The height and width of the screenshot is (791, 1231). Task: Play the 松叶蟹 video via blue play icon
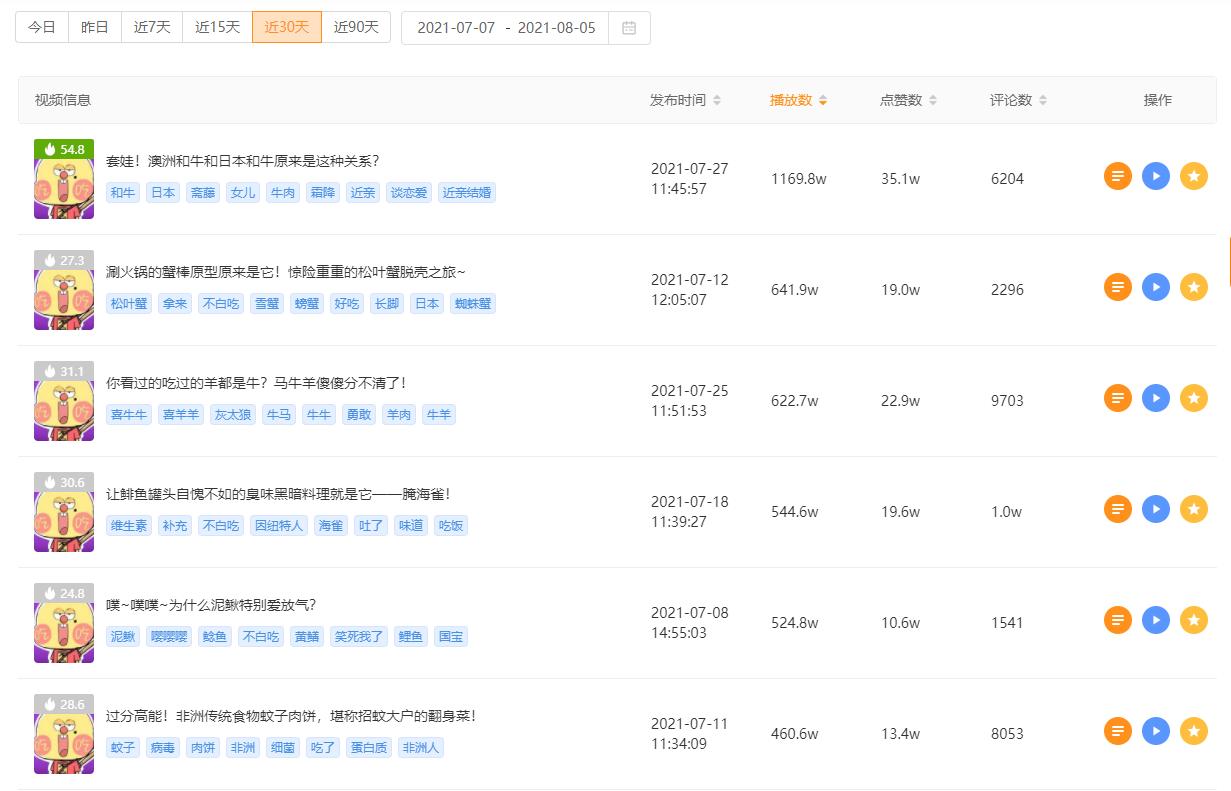click(x=1156, y=286)
